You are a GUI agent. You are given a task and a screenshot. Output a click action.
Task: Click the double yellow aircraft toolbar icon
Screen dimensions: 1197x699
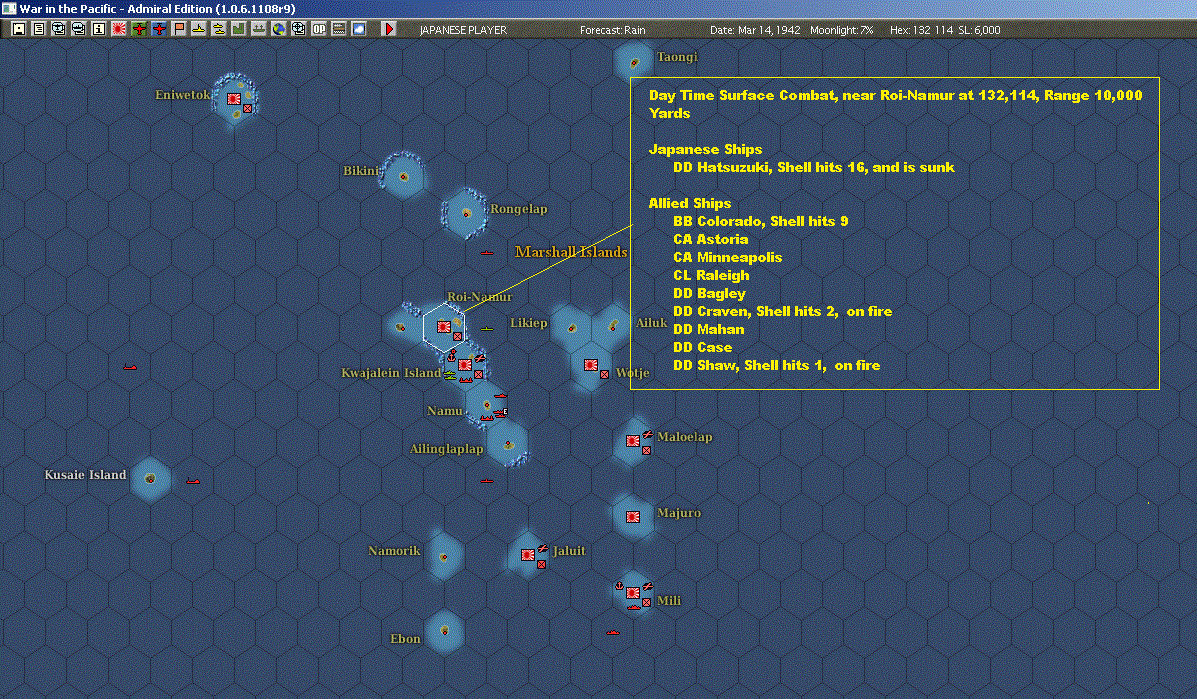pyautogui.click(x=218, y=29)
